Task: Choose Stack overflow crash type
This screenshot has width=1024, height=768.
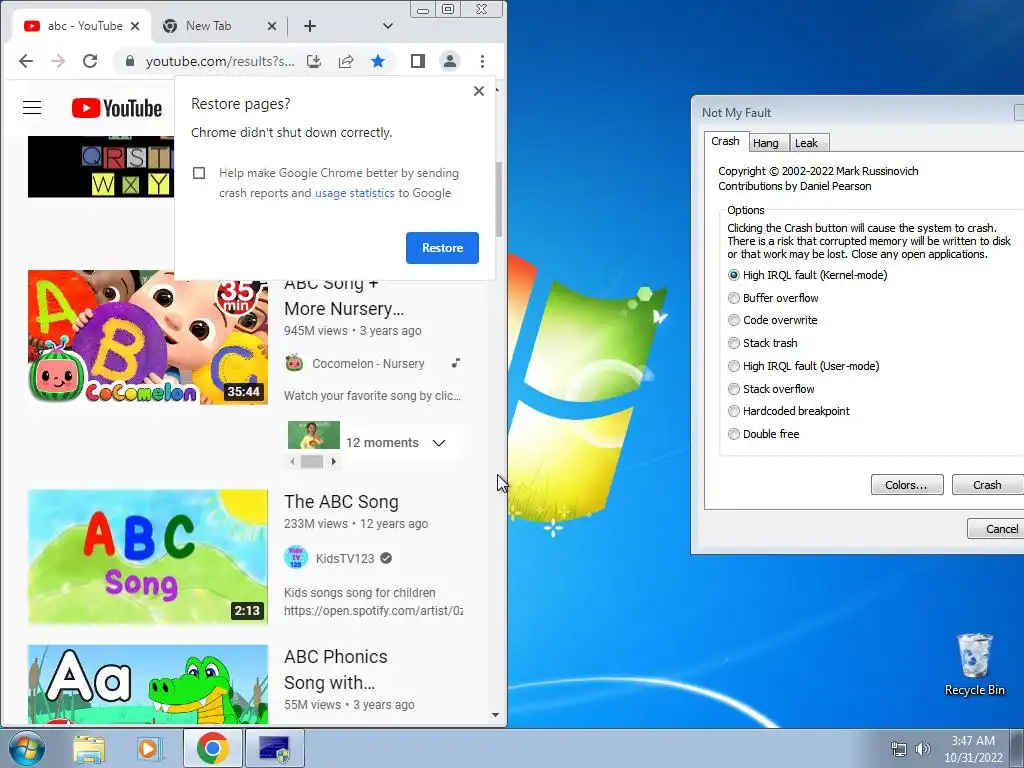Action: 734,389
